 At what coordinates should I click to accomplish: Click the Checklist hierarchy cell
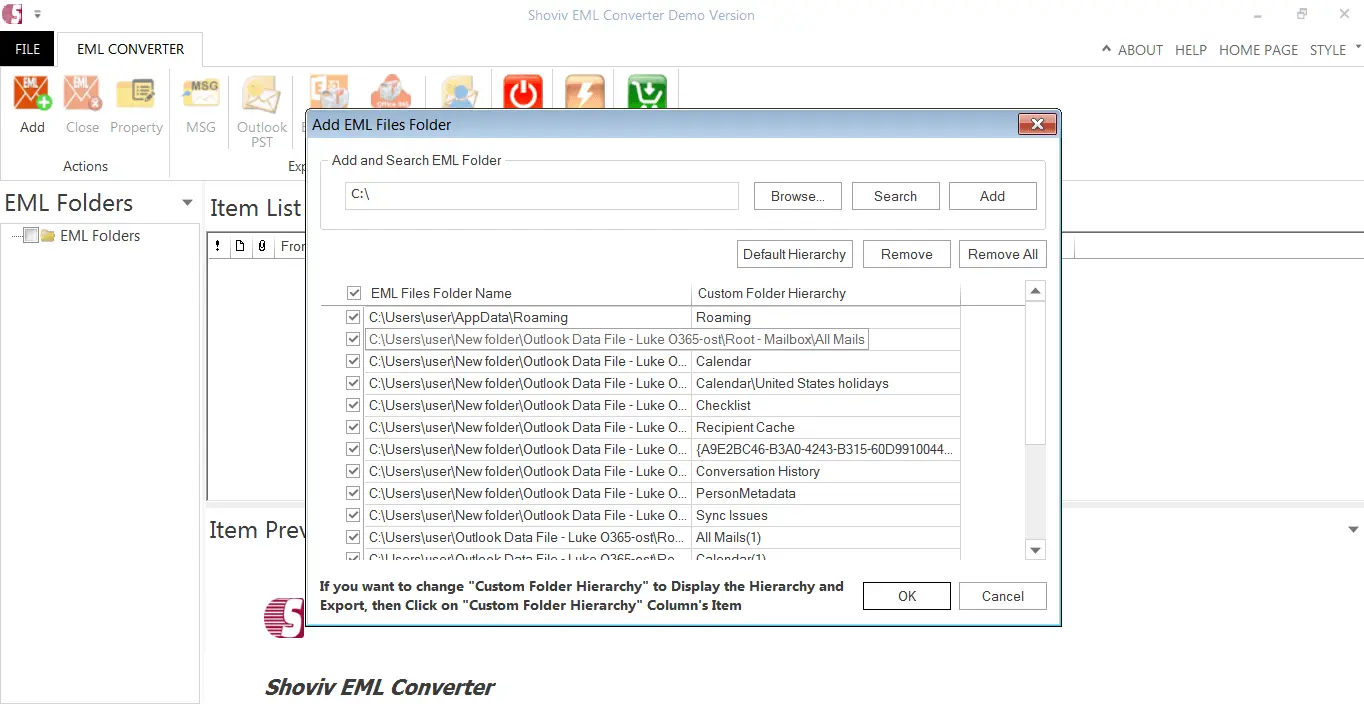coord(826,405)
